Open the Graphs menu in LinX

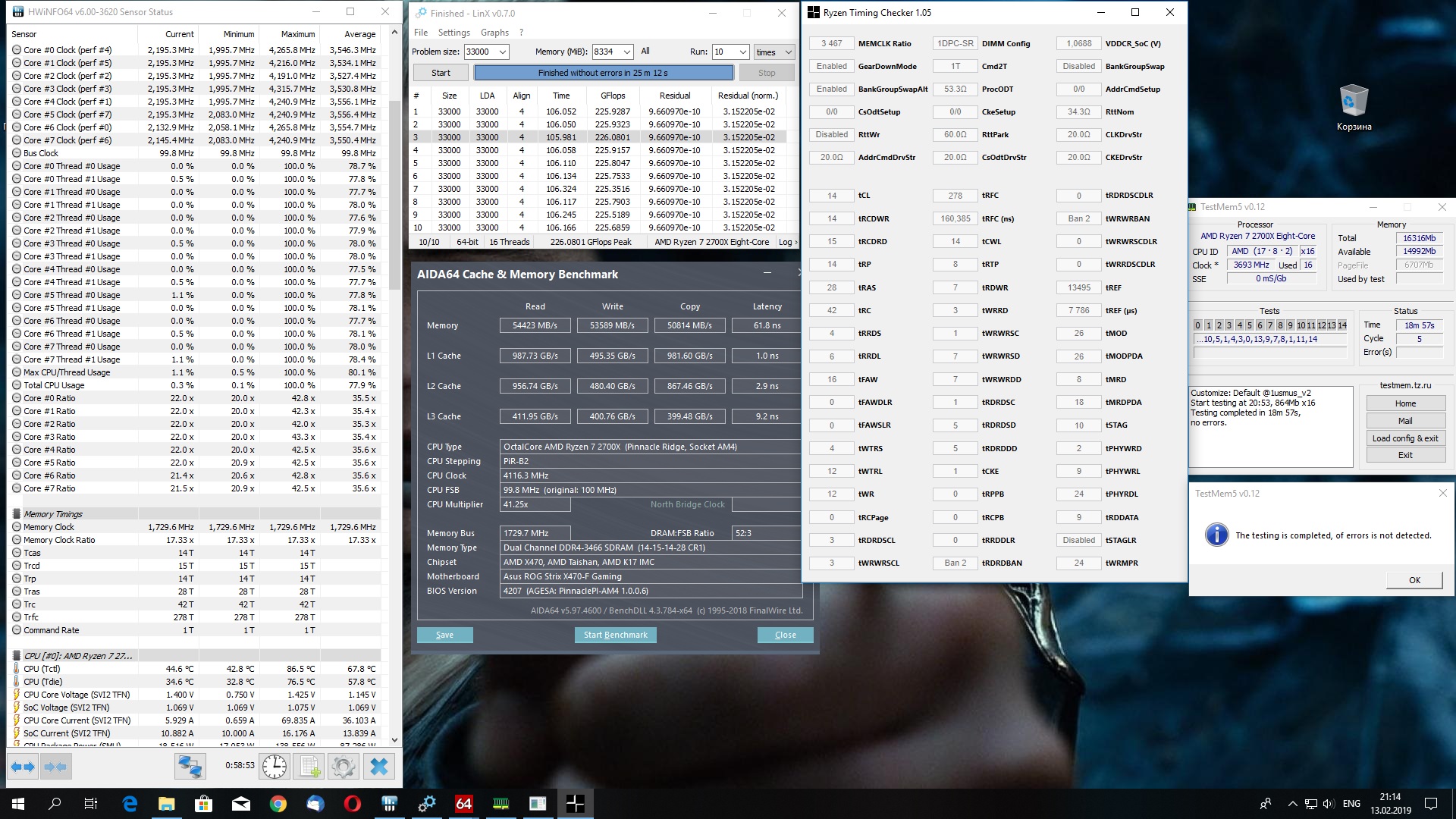coord(494,33)
